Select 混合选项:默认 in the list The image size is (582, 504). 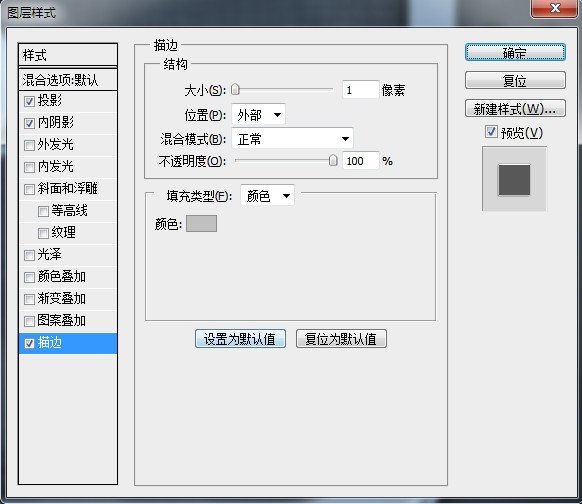pos(68,79)
